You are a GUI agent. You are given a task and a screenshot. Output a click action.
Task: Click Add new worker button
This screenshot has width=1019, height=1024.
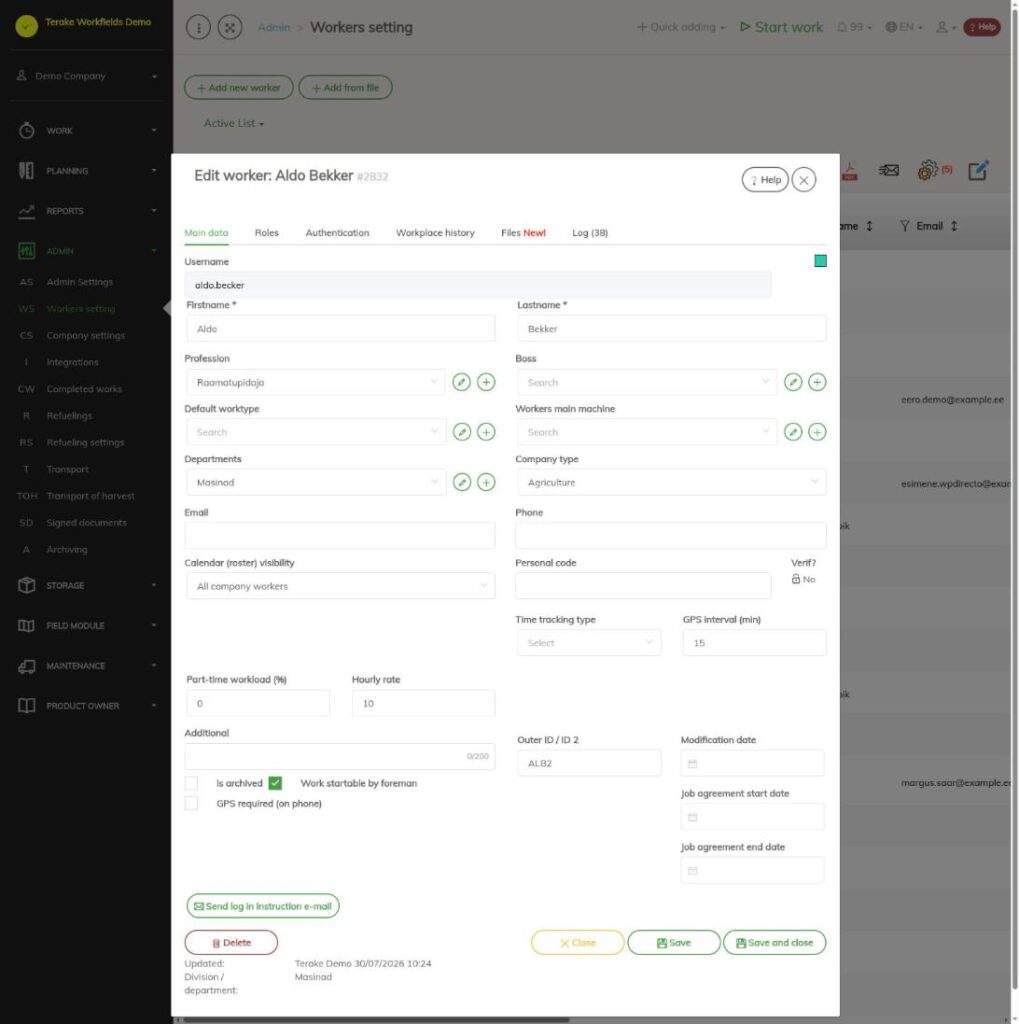238,88
